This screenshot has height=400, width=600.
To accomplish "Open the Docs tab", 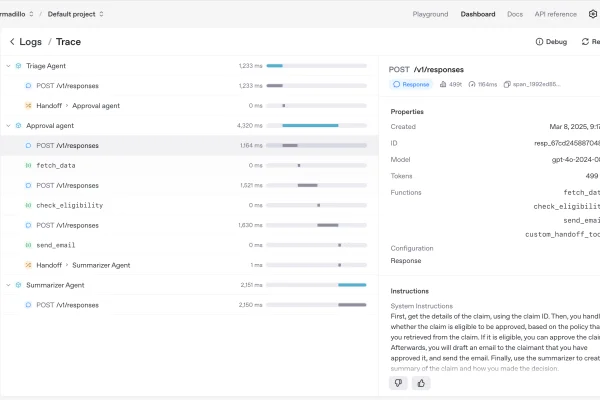I will pyautogui.click(x=515, y=14).
